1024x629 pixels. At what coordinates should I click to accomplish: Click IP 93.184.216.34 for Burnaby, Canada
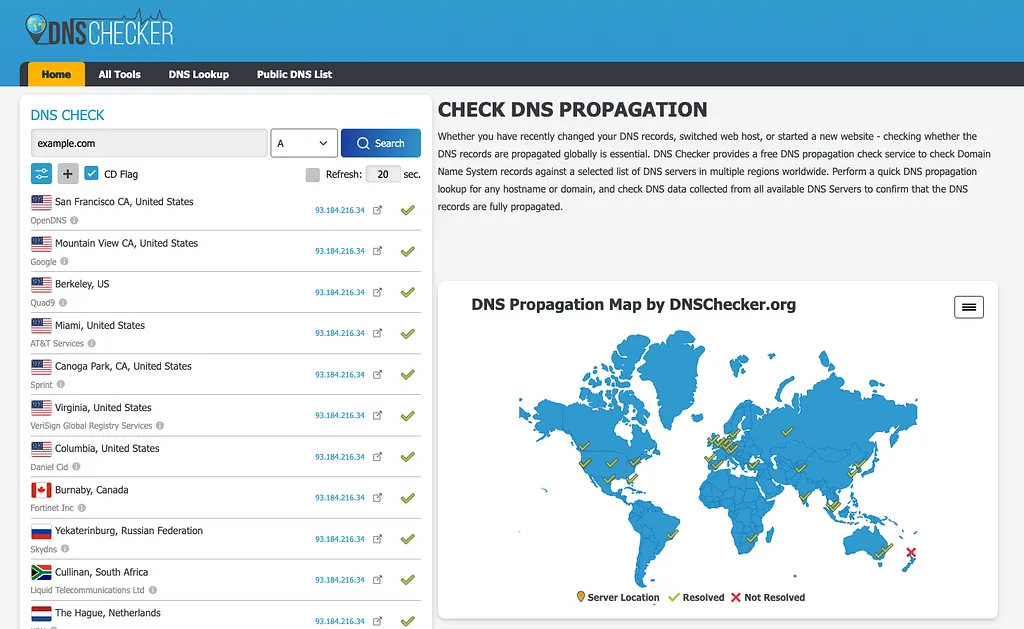pos(340,498)
